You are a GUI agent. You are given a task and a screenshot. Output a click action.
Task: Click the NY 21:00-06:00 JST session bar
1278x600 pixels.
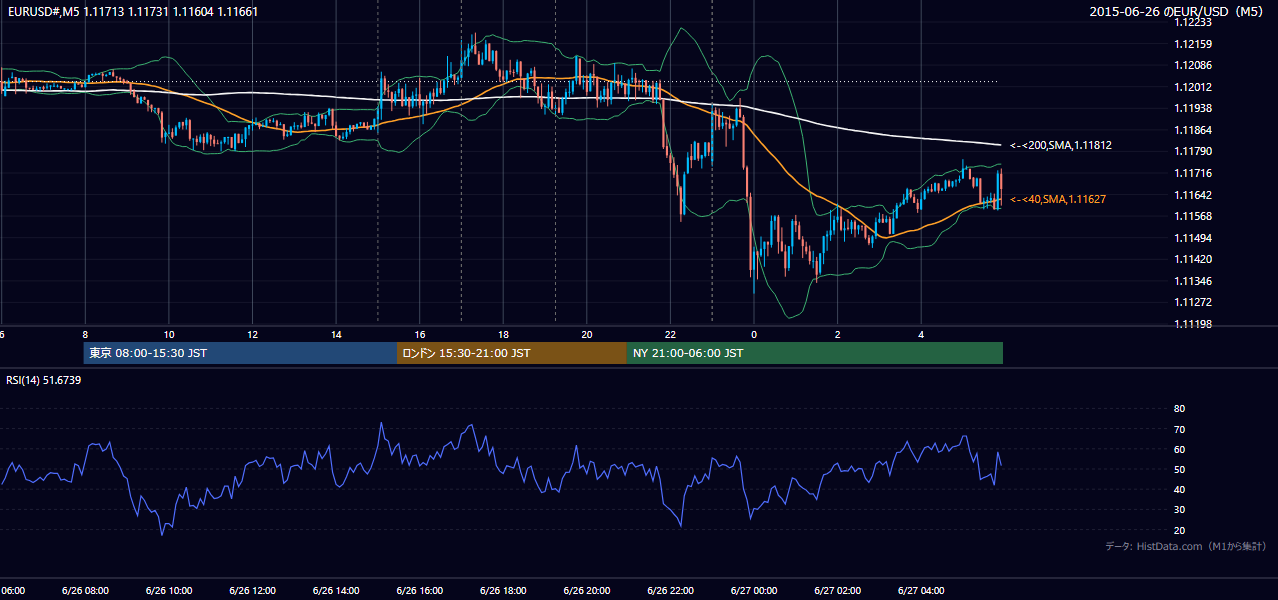pos(815,353)
